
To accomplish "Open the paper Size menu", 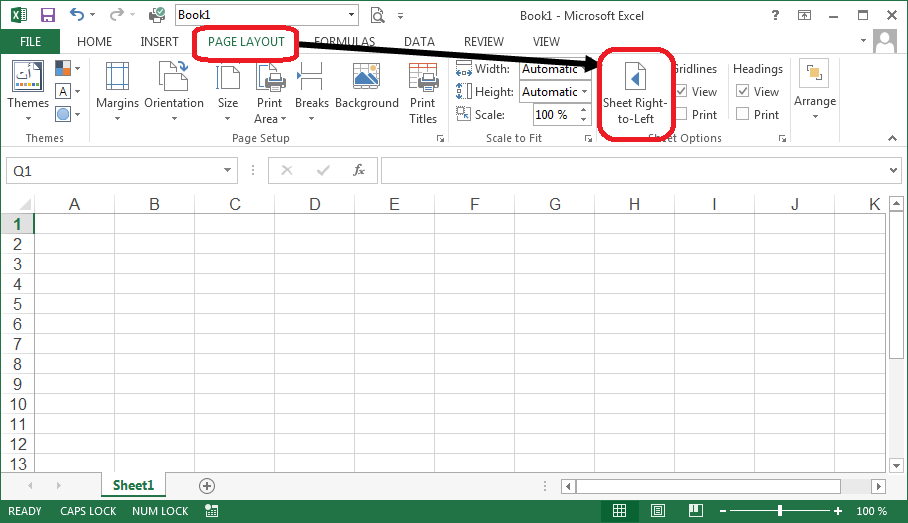I will (228, 91).
